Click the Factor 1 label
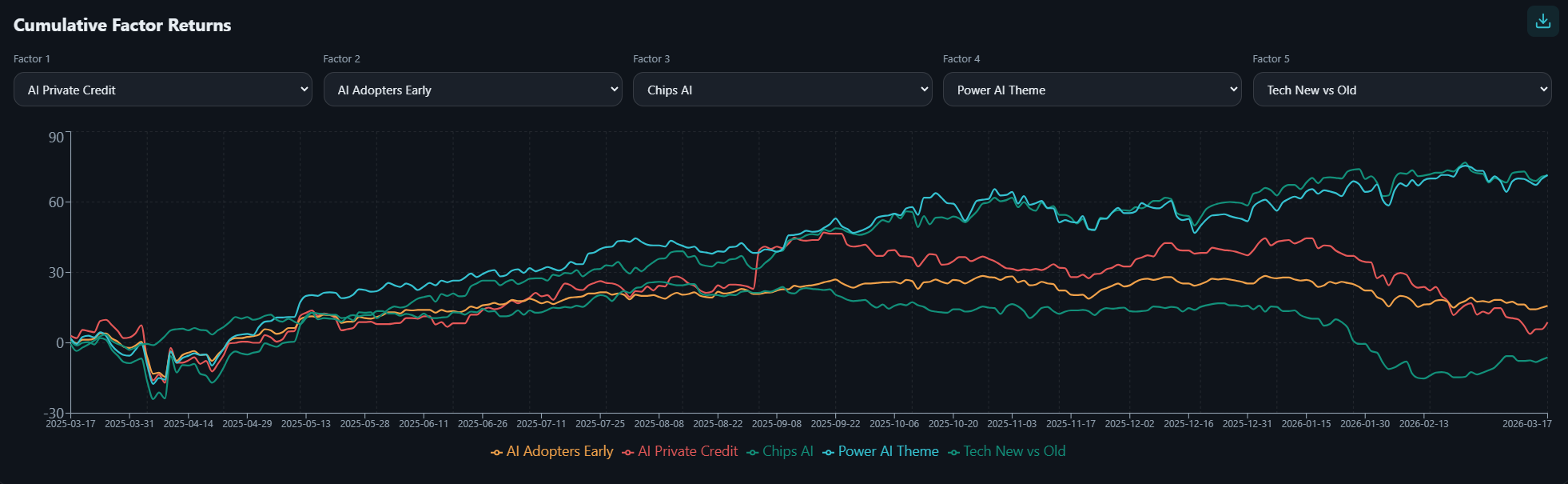The height and width of the screenshot is (484, 1568). coord(32,59)
